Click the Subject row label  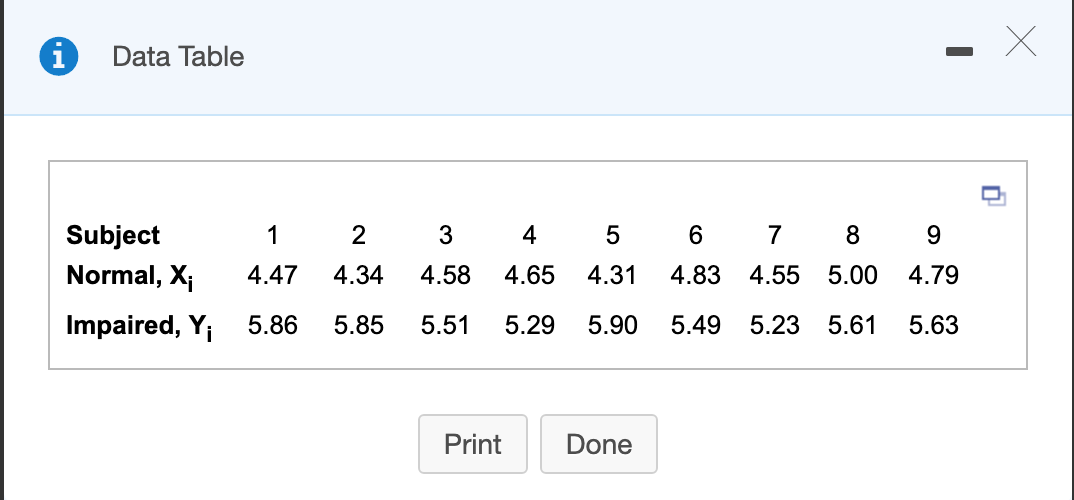(x=113, y=235)
